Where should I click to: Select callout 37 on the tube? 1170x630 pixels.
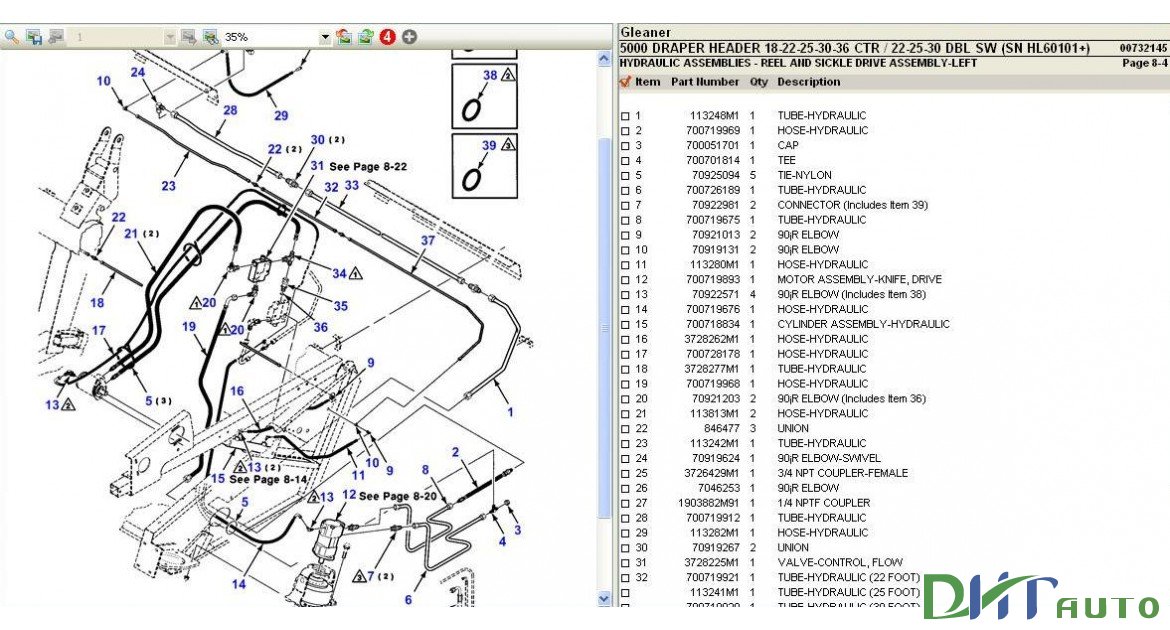(428, 240)
